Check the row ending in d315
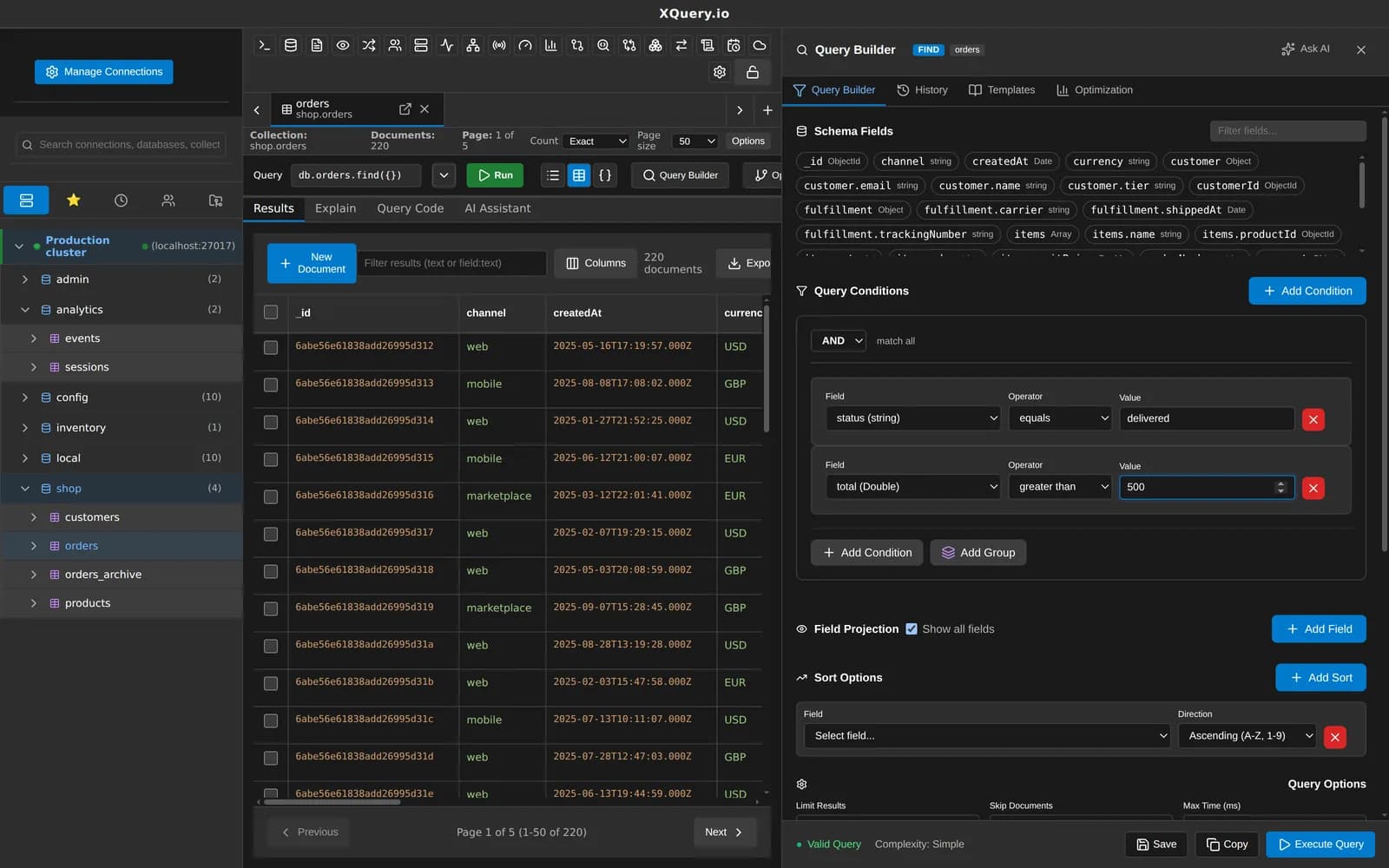 point(271,459)
